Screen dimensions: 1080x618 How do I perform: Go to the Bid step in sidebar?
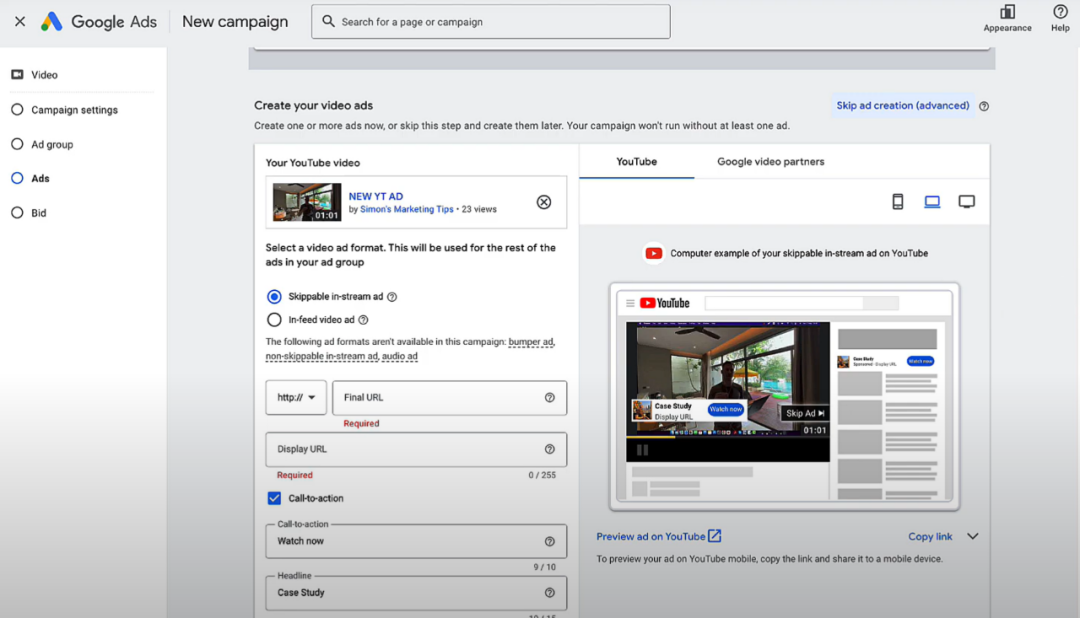38,213
